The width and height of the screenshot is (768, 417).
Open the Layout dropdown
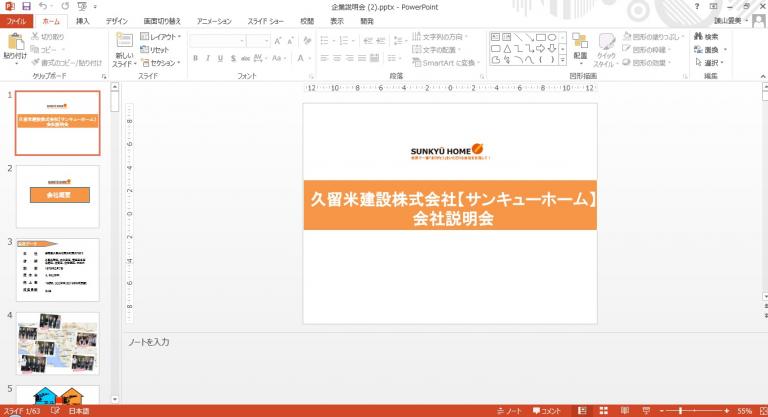[x=161, y=37]
